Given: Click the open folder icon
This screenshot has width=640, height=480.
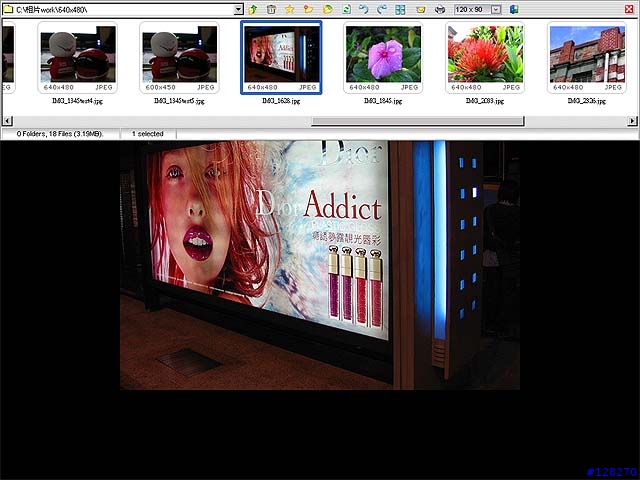Looking at the screenshot, I should (327, 9).
